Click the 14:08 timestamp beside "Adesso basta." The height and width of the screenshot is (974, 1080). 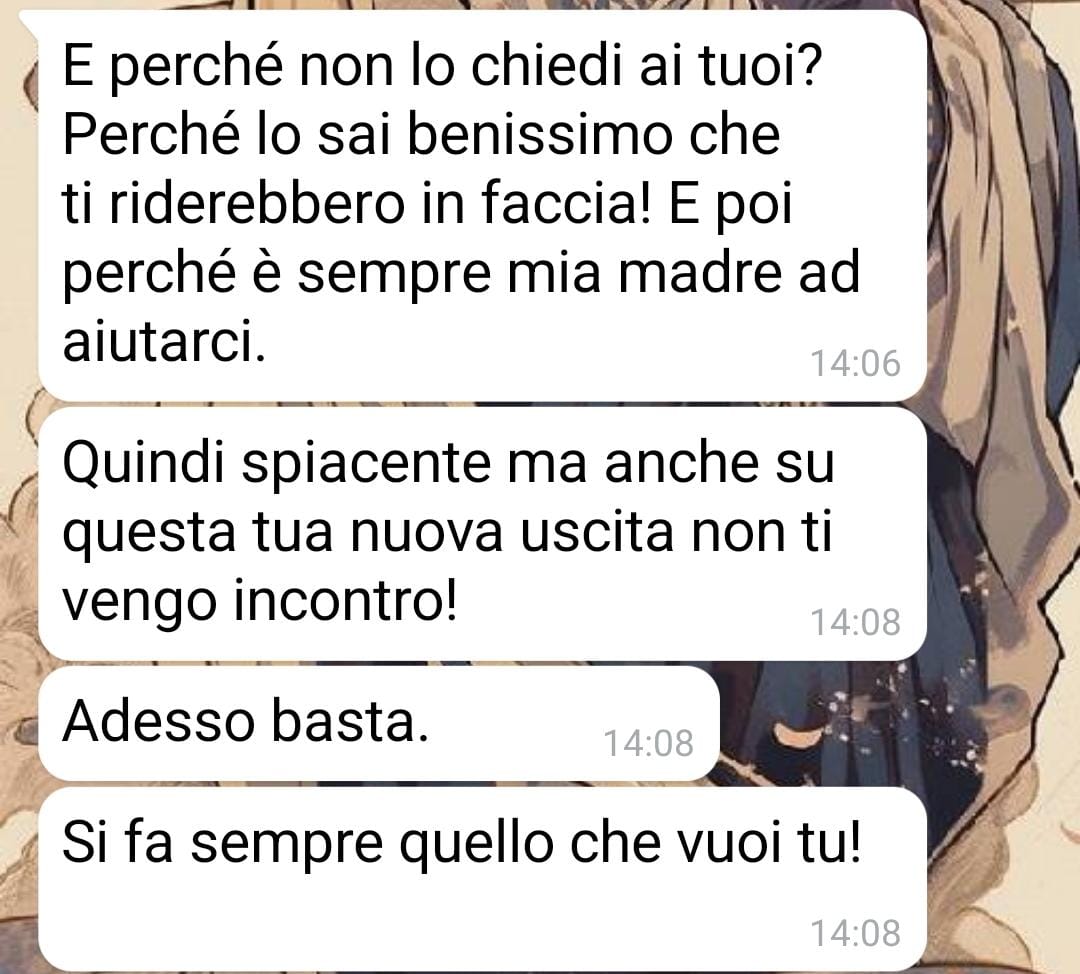tap(648, 744)
